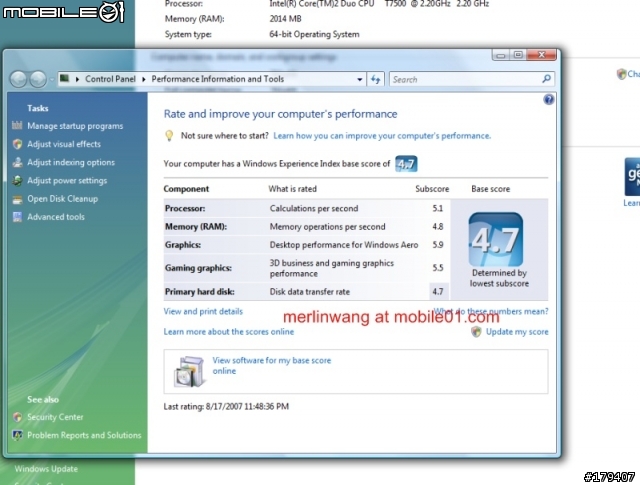This screenshot has width=640, height=485.
Task: Select the Memory (RAM) row label
Action: [x=196, y=227]
